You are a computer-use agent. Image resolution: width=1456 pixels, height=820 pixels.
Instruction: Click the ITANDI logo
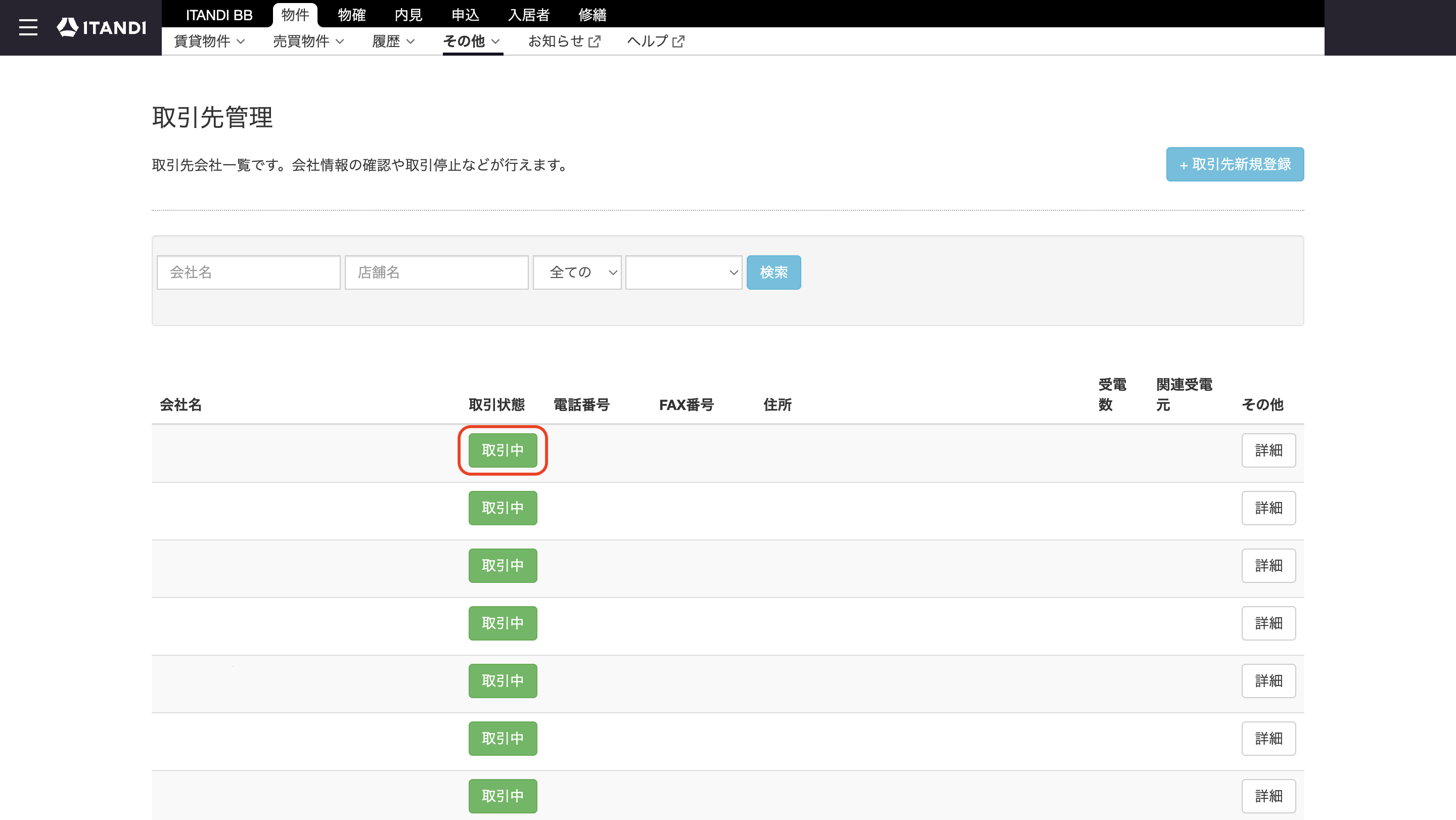(102, 27)
